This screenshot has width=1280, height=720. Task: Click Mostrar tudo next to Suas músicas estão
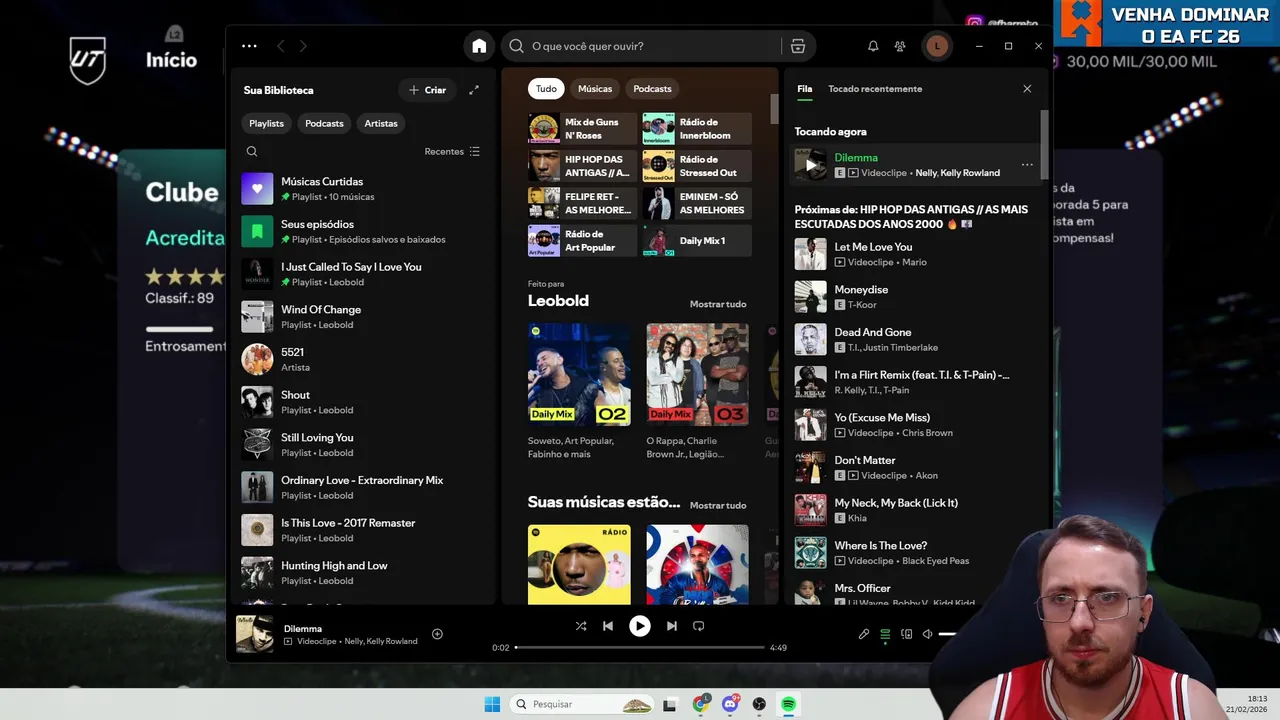718,505
